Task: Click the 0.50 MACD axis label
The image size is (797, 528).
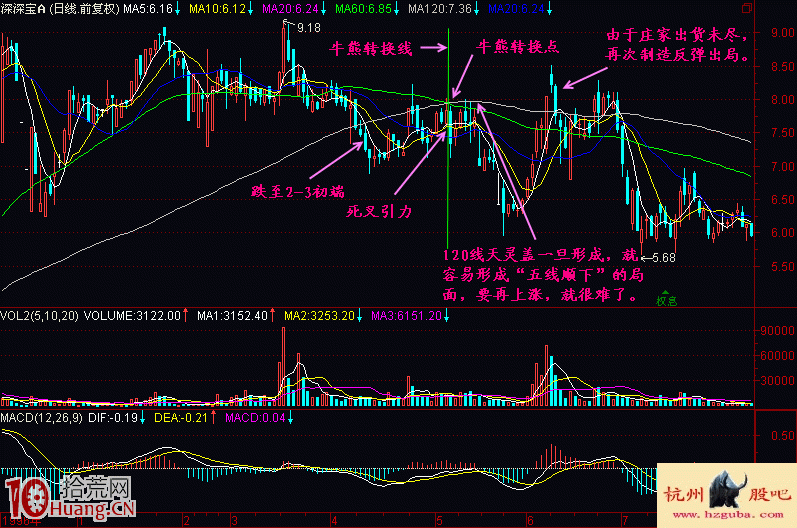Action: [783, 436]
